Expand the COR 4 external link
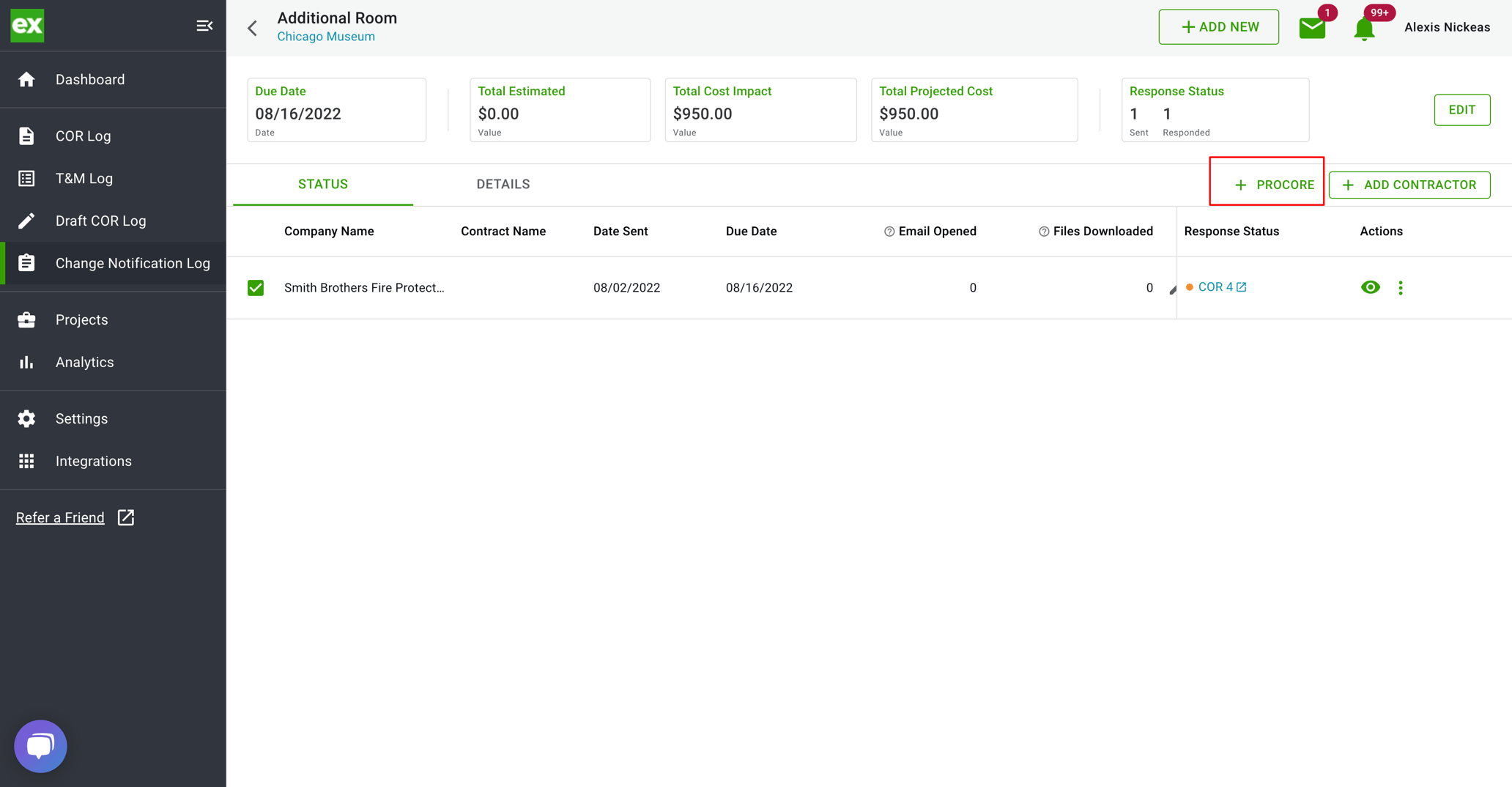 pyautogui.click(x=1241, y=286)
